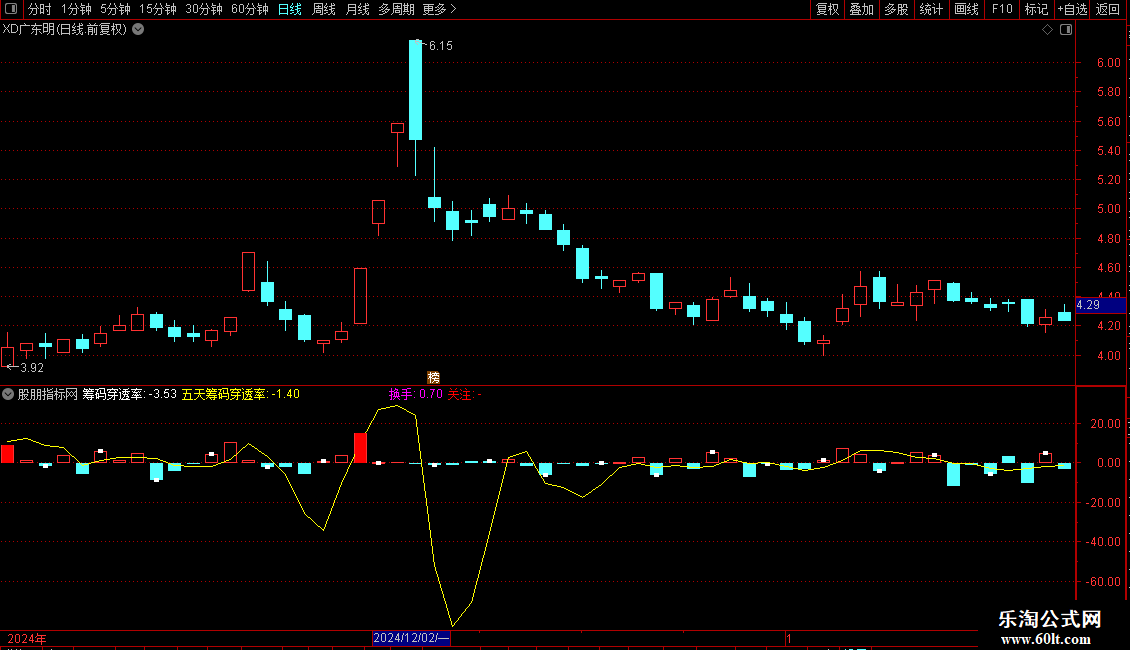This screenshot has height=650, width=1130.
Task: Switch to 分时 intraday chart
Action: [x=40, y=9]
